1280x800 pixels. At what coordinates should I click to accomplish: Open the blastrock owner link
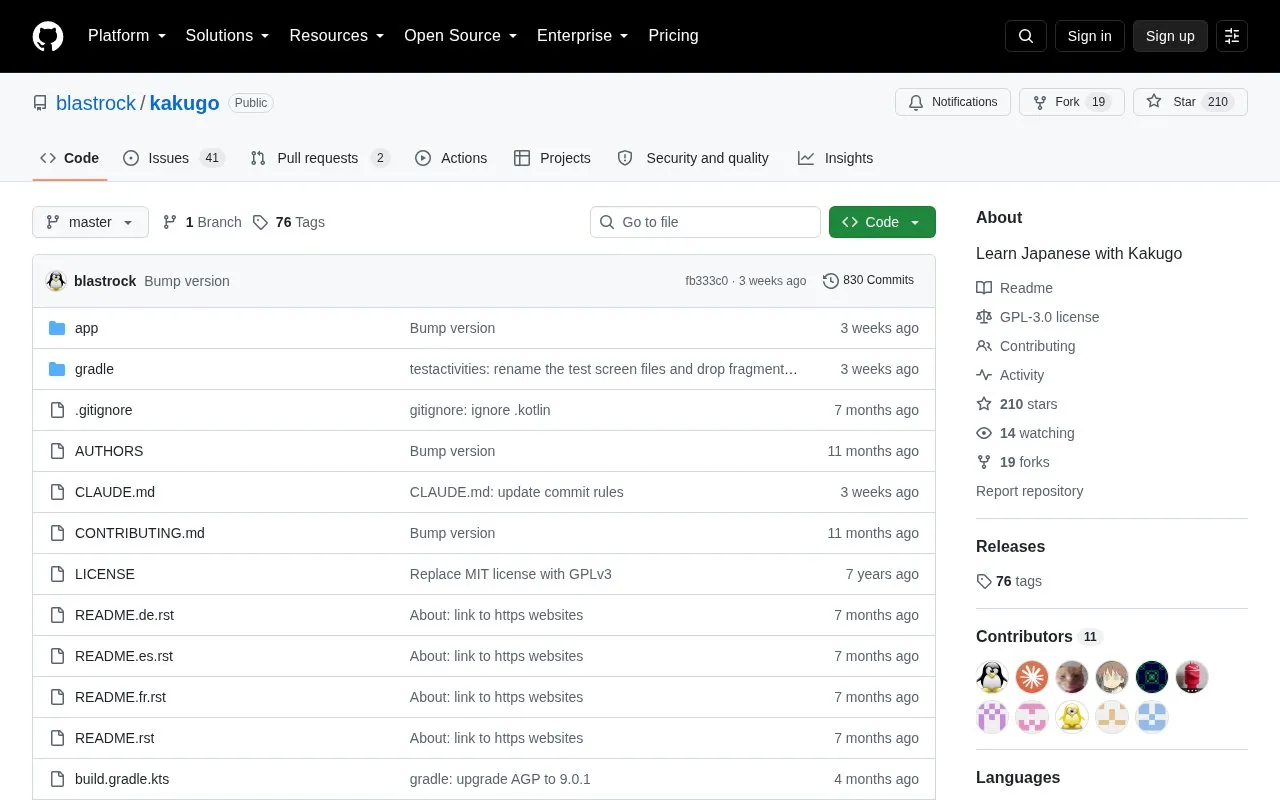tap(96, 103)
